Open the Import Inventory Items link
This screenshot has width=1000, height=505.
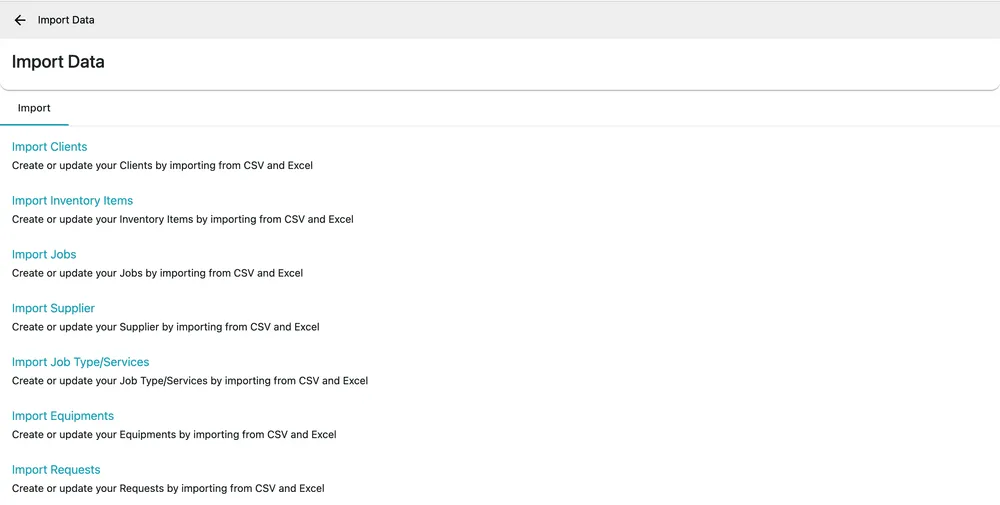[x=72, y=201]
